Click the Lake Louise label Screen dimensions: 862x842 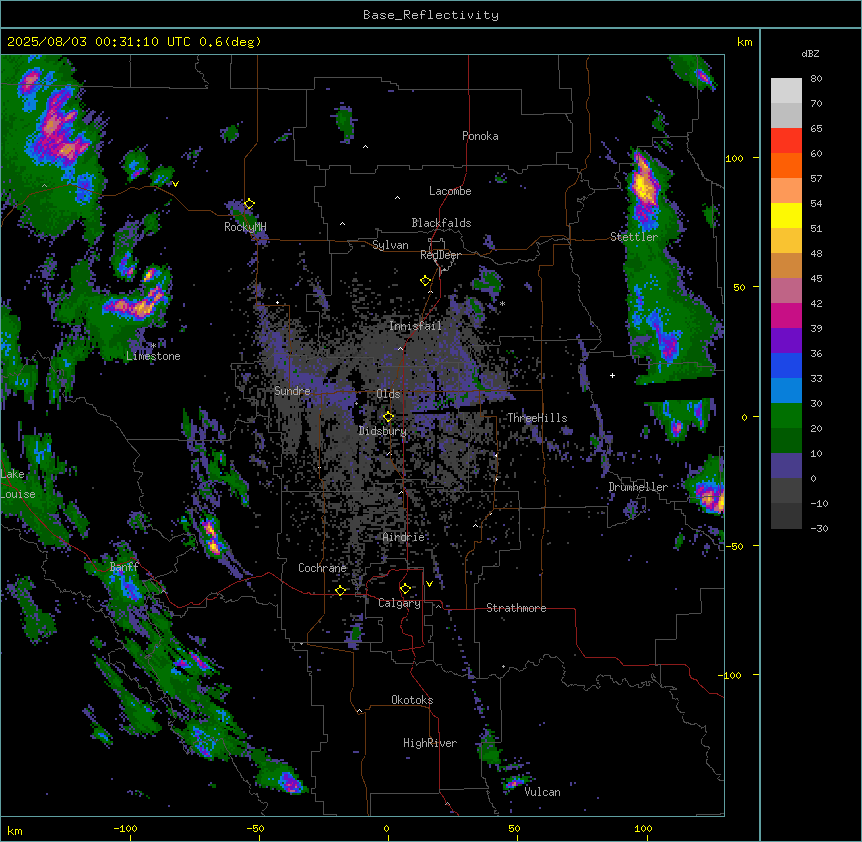pos(18,484)
